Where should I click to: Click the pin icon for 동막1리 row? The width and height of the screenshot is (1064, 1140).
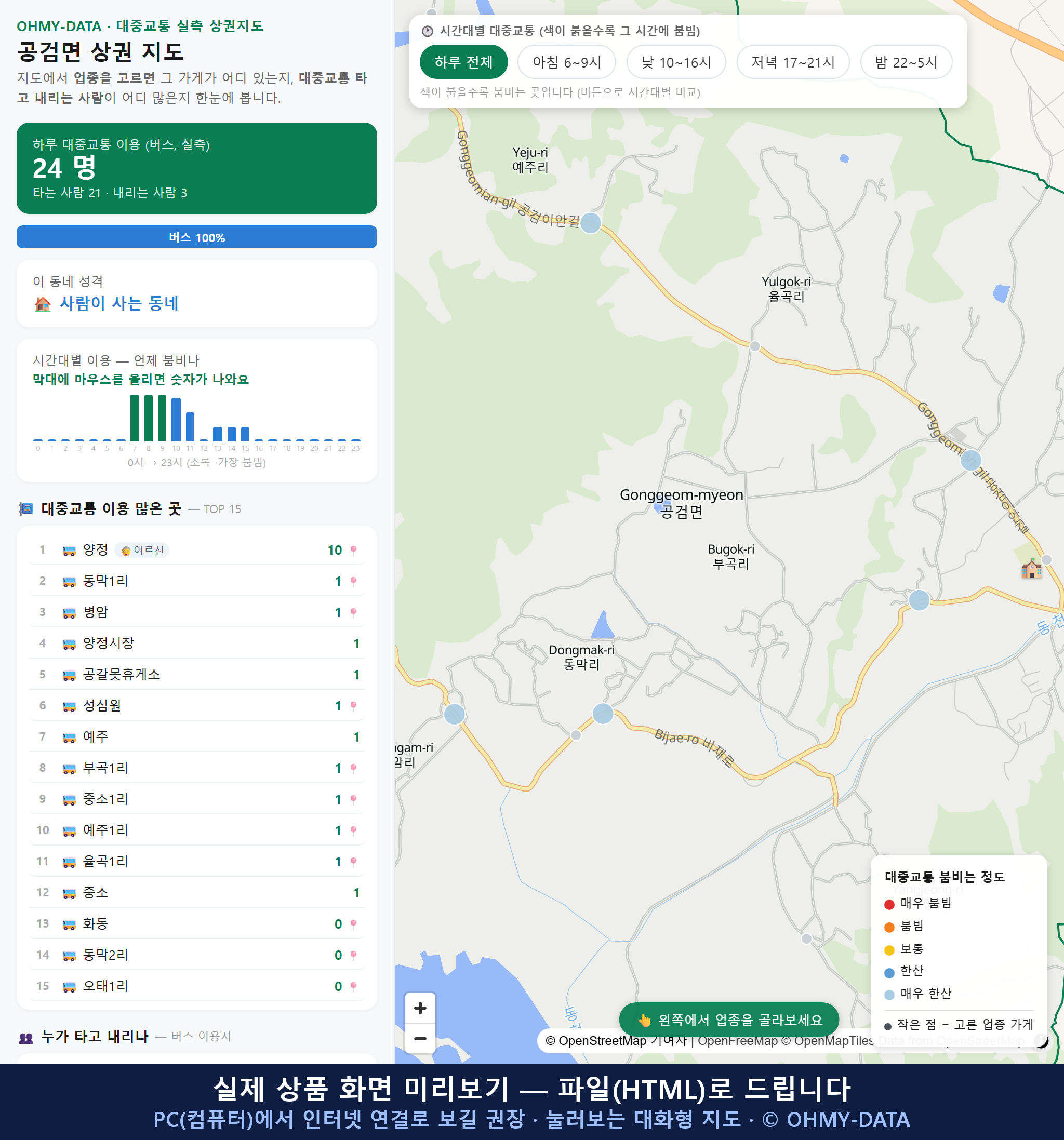pyautogui.click(x=353, y=582)
